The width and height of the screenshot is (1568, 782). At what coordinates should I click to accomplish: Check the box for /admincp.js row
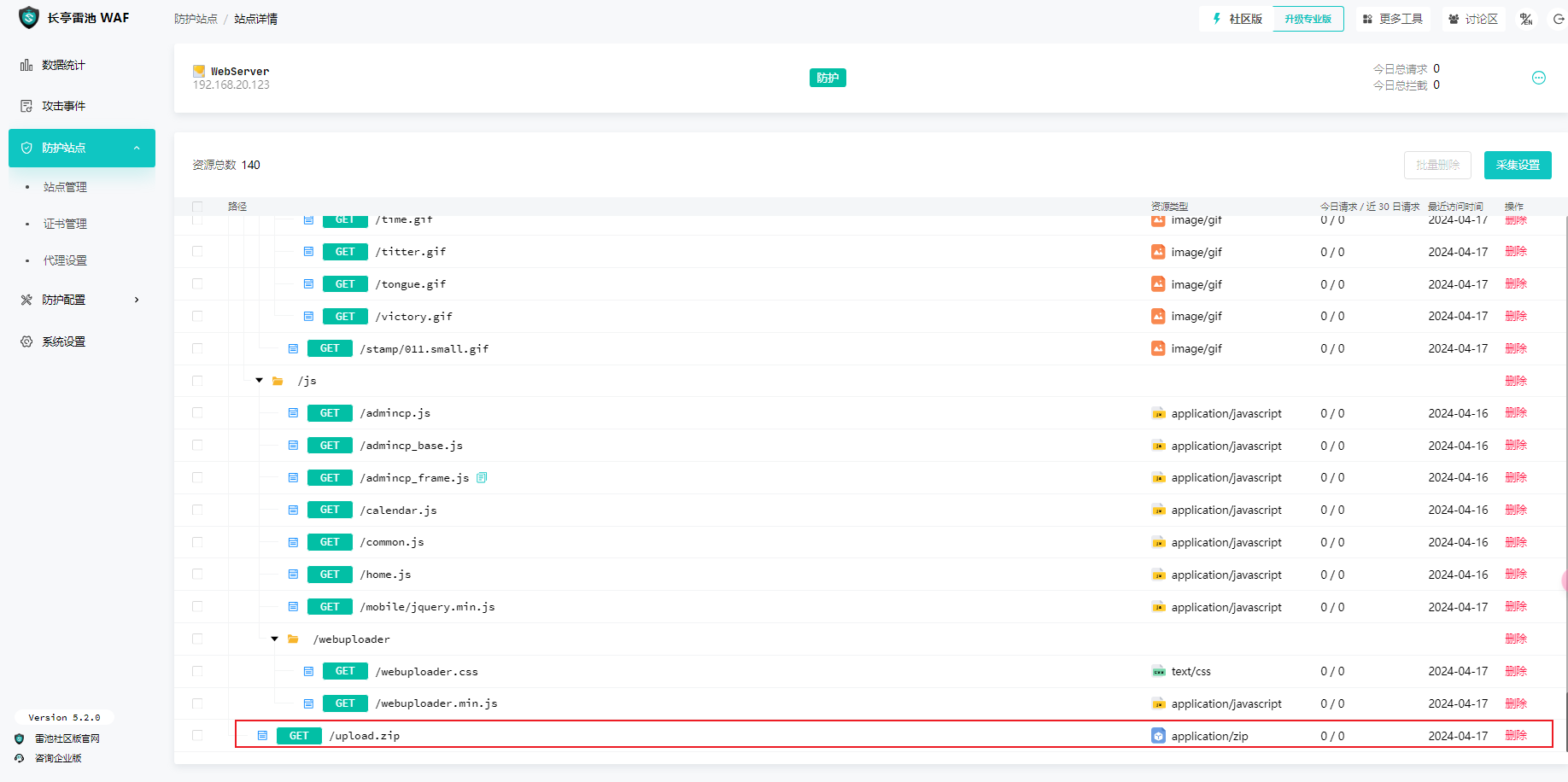coord(197,412)
